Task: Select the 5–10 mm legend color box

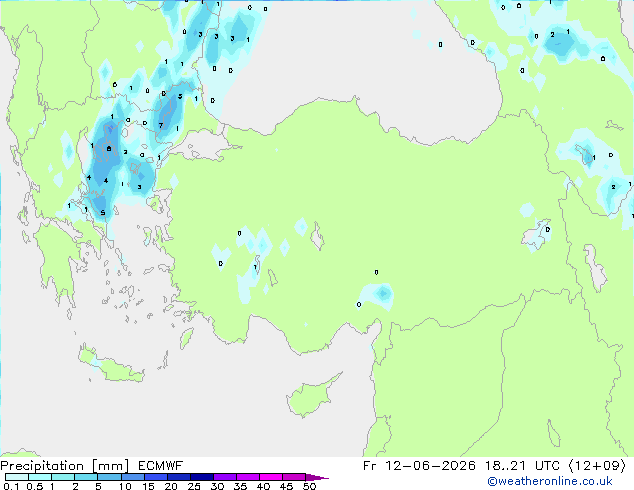Action: click(109, 477)
